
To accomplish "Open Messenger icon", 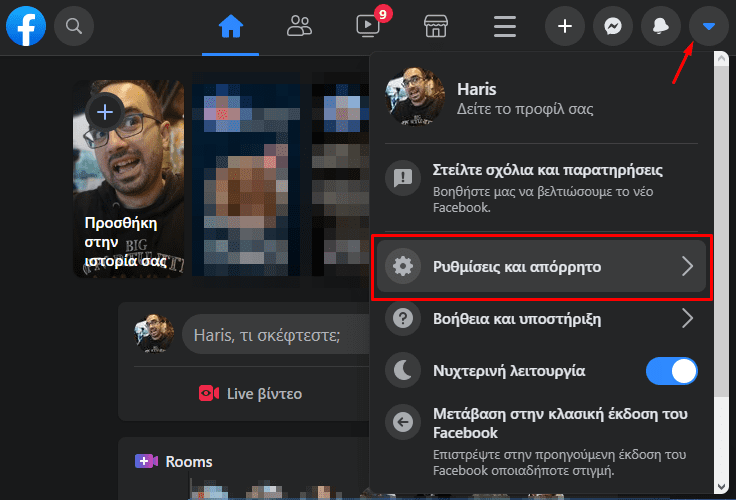I will [x=613, y=26].
